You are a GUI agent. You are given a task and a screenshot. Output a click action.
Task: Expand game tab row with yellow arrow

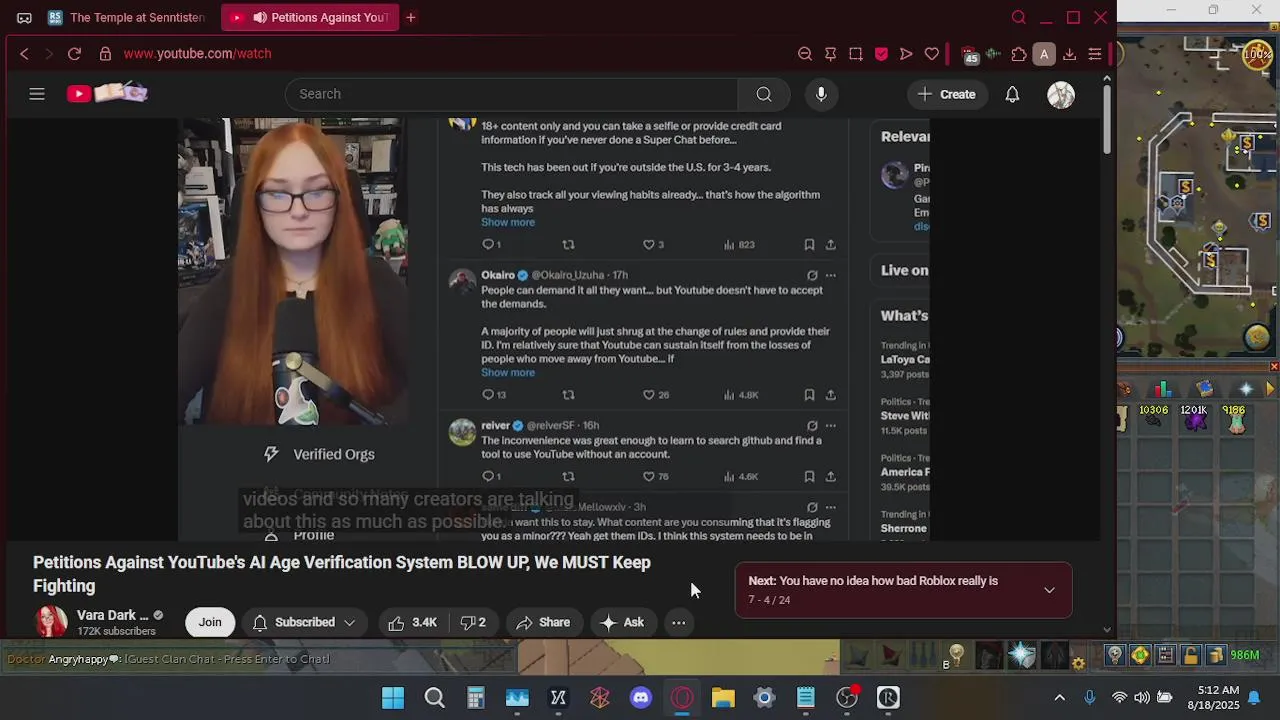1273,389
